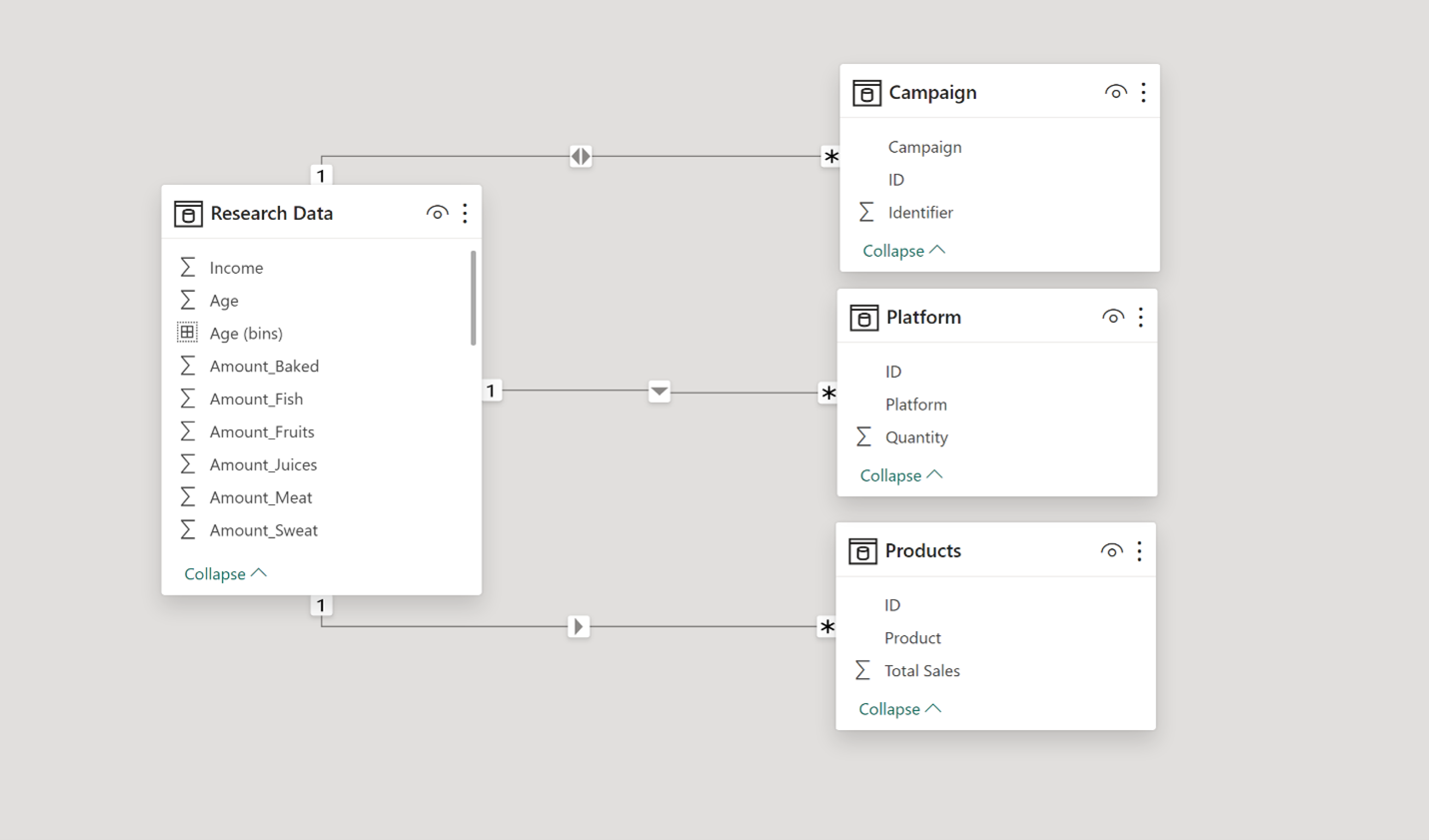Viewport: 1429px width, 840px height.
Task: Click the Research Data field list scrollbar
Action: click(473, 298)
